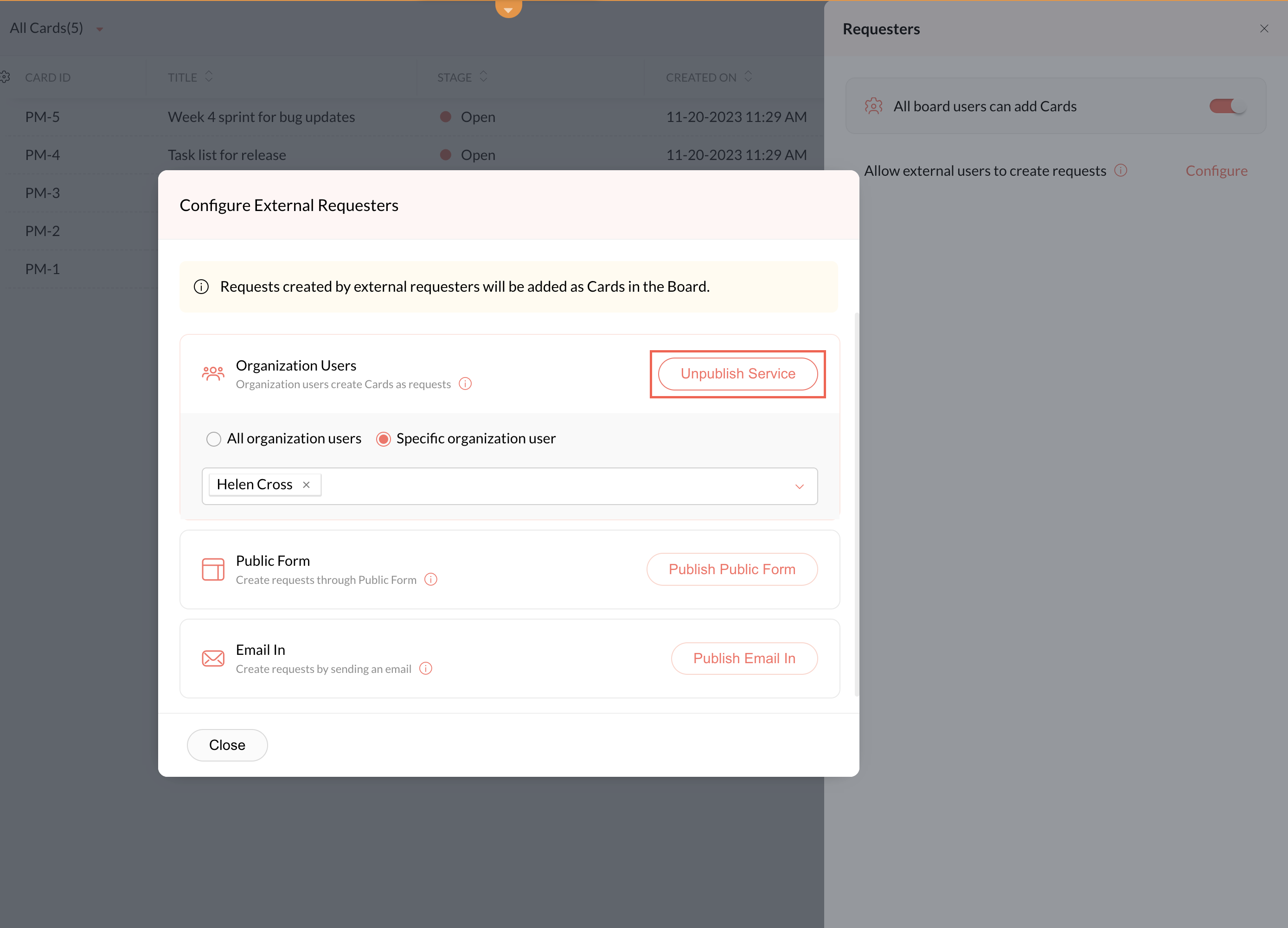Expand the orange top pull-down handle
1288x928 pixels.
pyautogui.click(x=508, y=8)
